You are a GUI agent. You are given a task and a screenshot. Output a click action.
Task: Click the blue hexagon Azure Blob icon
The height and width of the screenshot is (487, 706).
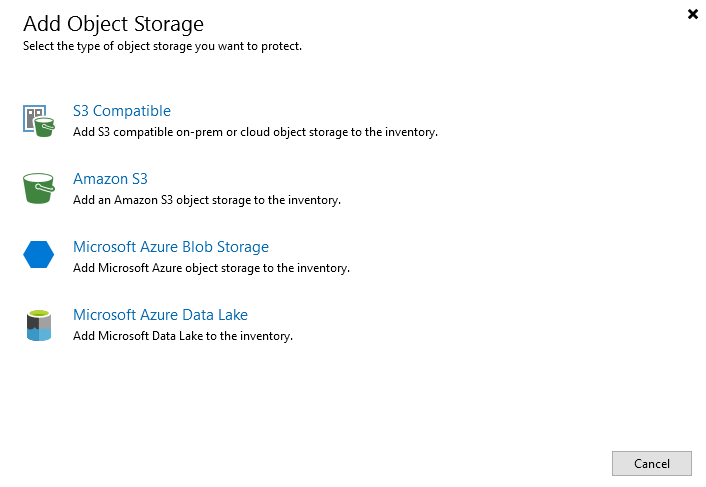point(39,254)
